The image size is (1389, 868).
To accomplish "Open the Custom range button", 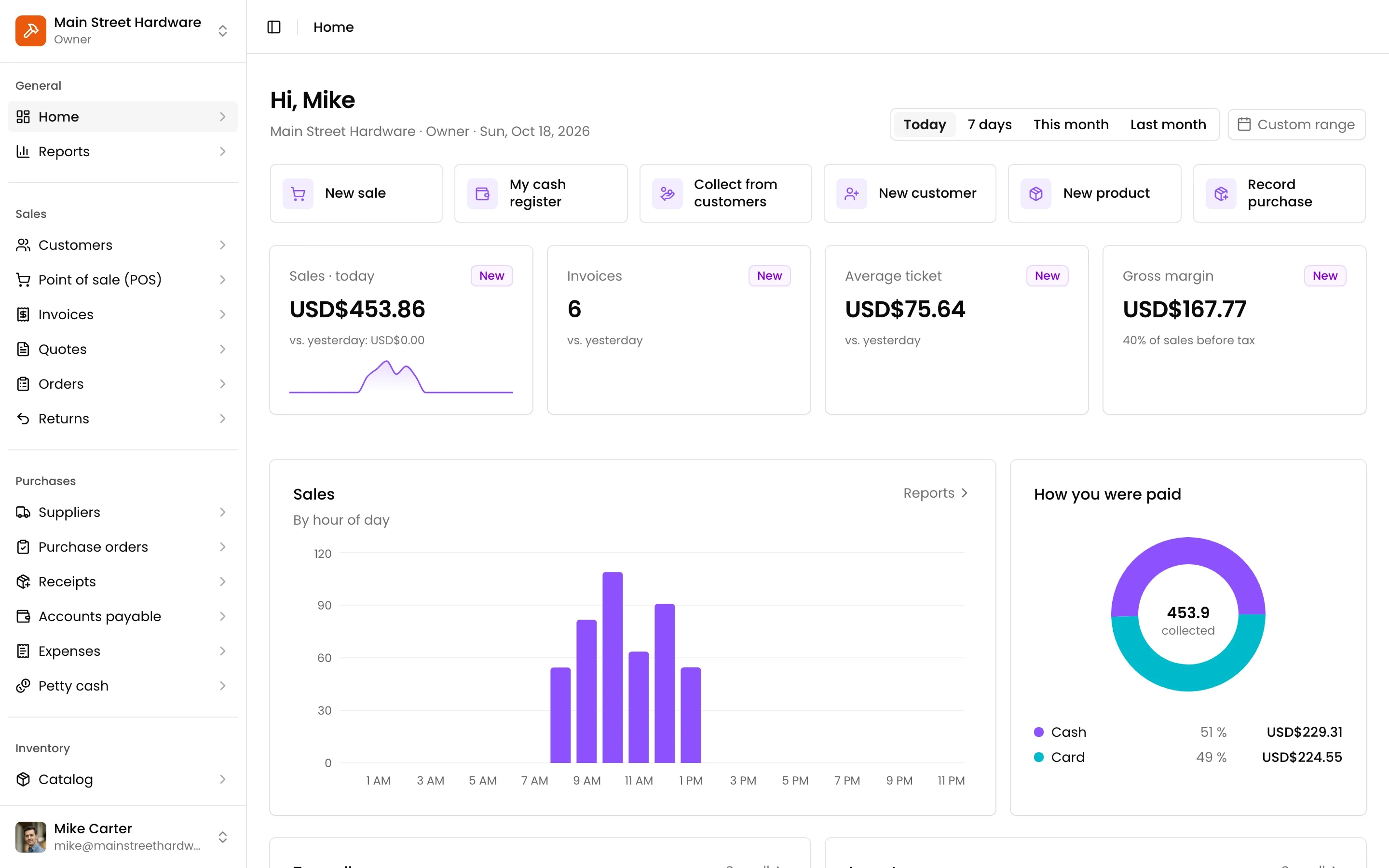I will coord(1296,124).
